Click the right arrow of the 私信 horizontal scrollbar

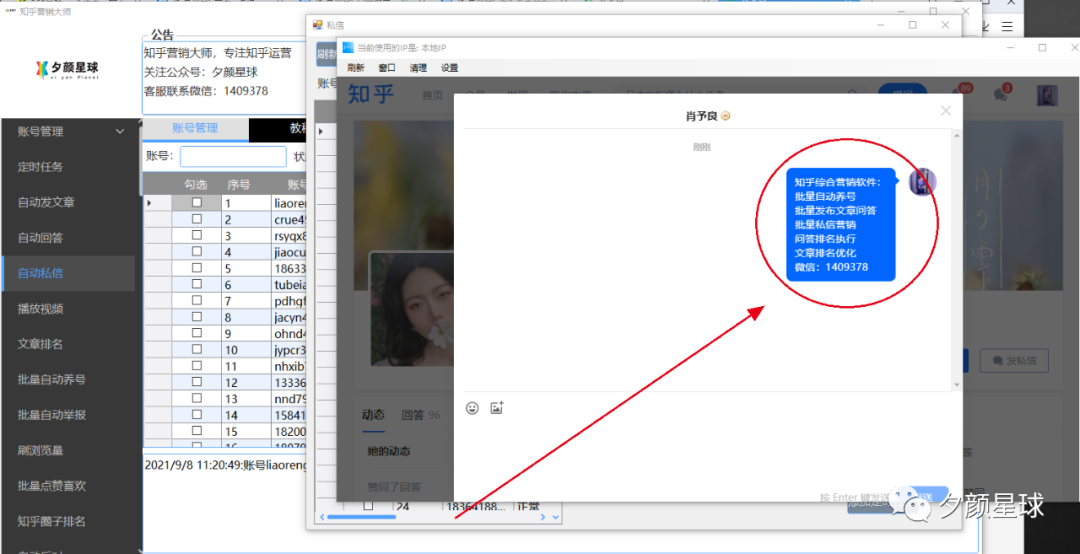point(543,517)
